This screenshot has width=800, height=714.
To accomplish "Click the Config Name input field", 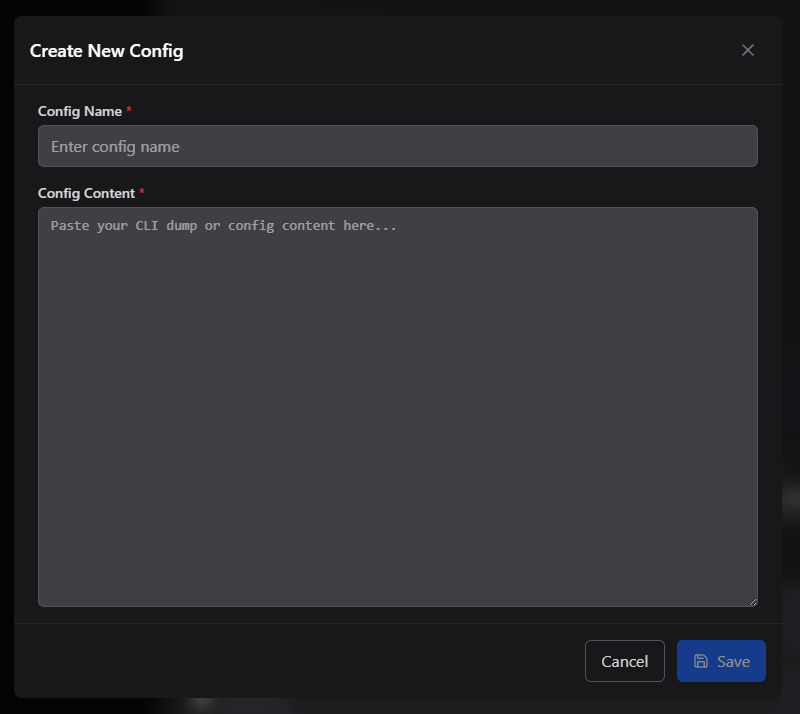I will 397,146.
